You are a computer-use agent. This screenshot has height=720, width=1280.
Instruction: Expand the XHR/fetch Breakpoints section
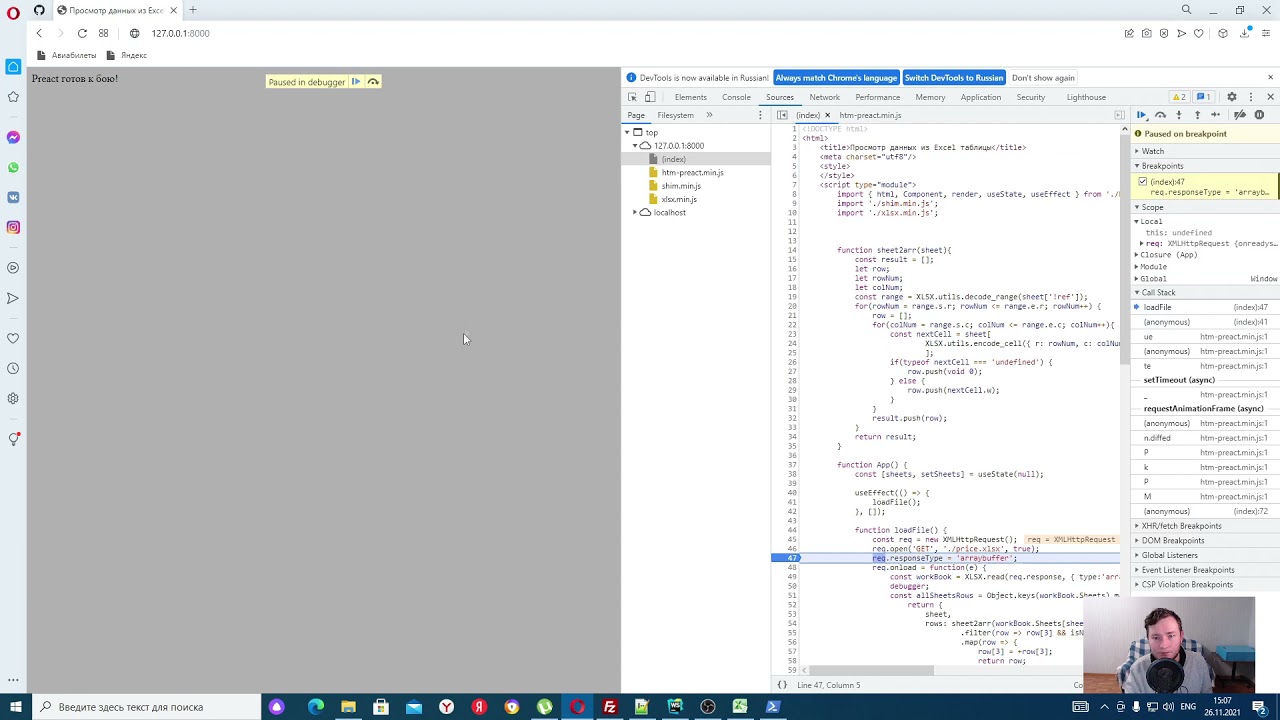tap(1181, 526)
